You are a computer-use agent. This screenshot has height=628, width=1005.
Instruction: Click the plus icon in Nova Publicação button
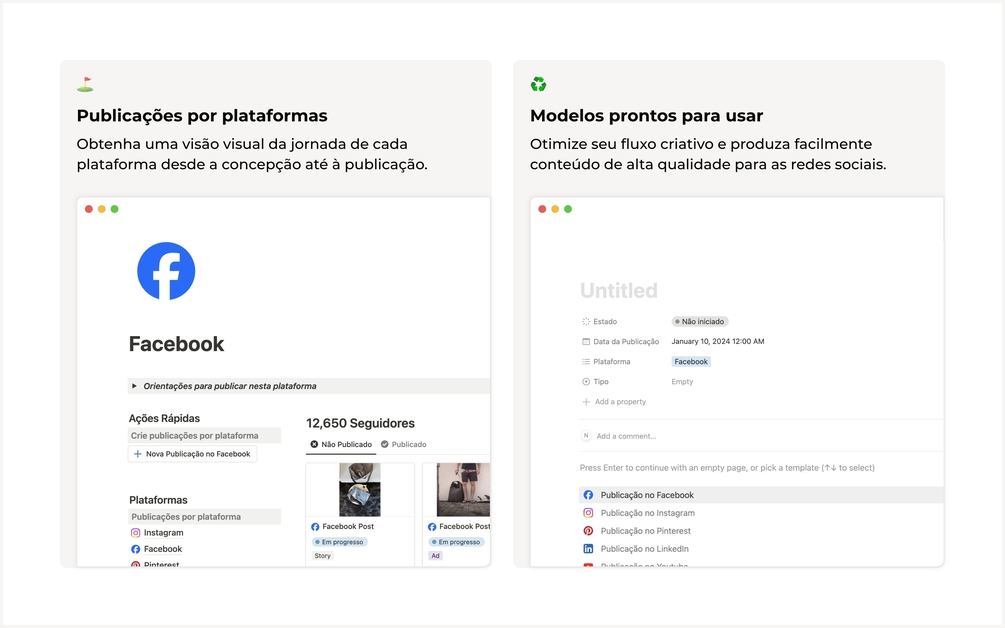pyautogui.click(x=137, y=454)
